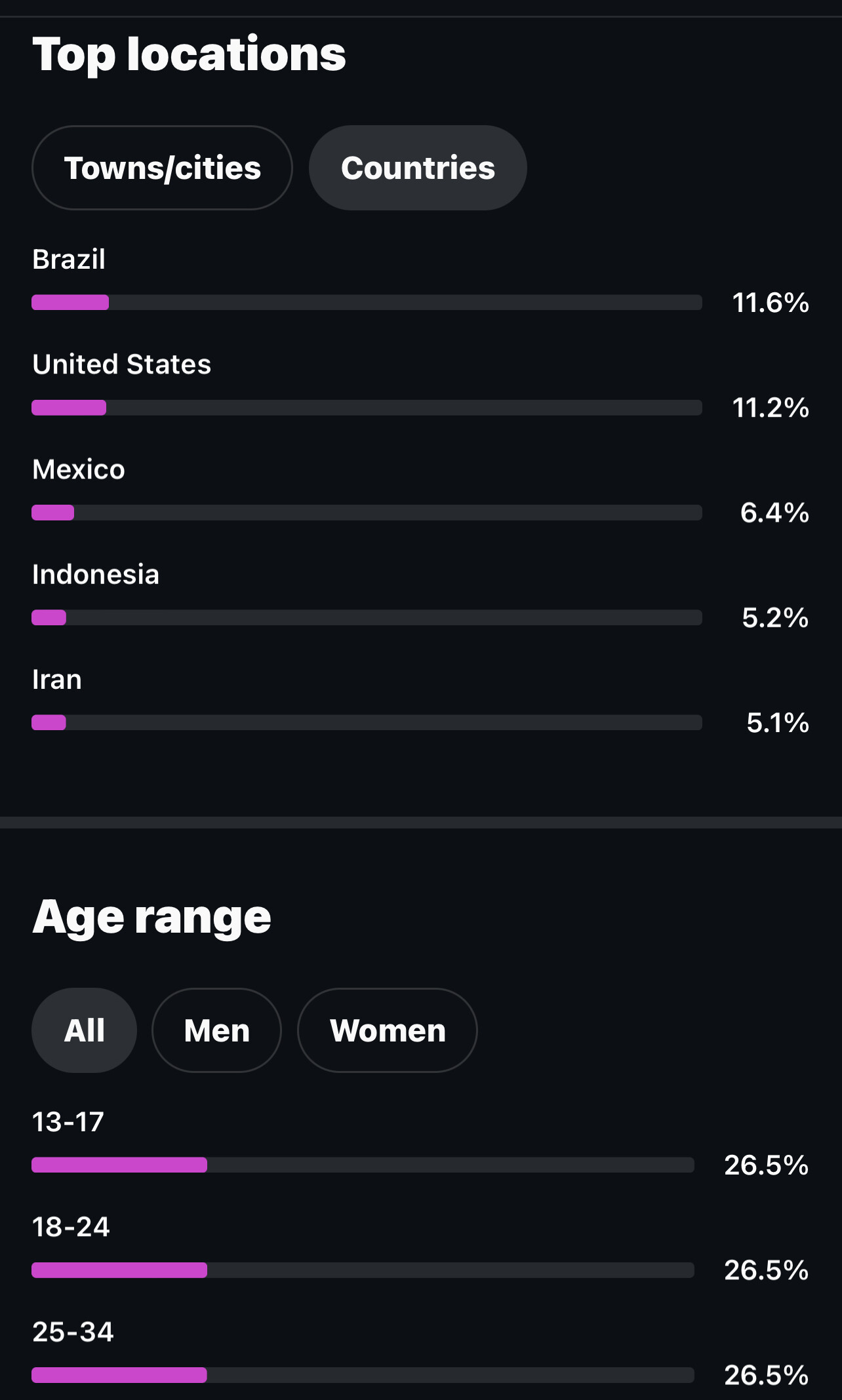
Task: Click the Iran percentage bar
Action: coord(367,722)
